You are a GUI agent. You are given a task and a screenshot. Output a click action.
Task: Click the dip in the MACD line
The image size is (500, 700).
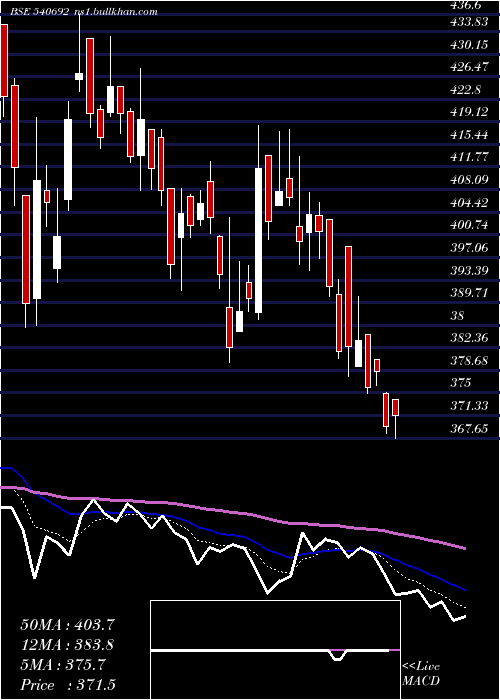pos(339,655)
